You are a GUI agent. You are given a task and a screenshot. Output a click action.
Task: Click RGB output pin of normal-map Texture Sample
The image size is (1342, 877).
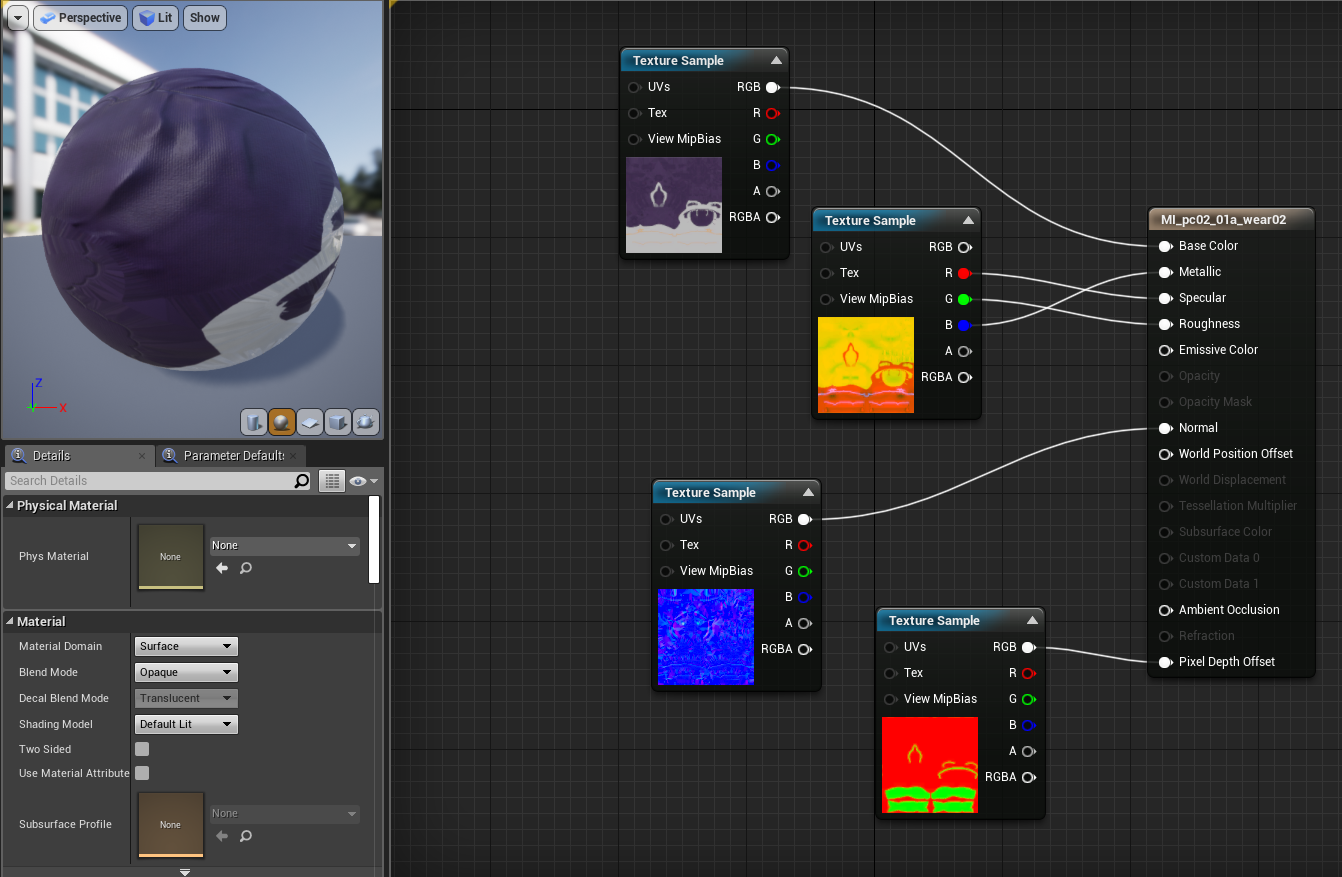tap(804, 519)
